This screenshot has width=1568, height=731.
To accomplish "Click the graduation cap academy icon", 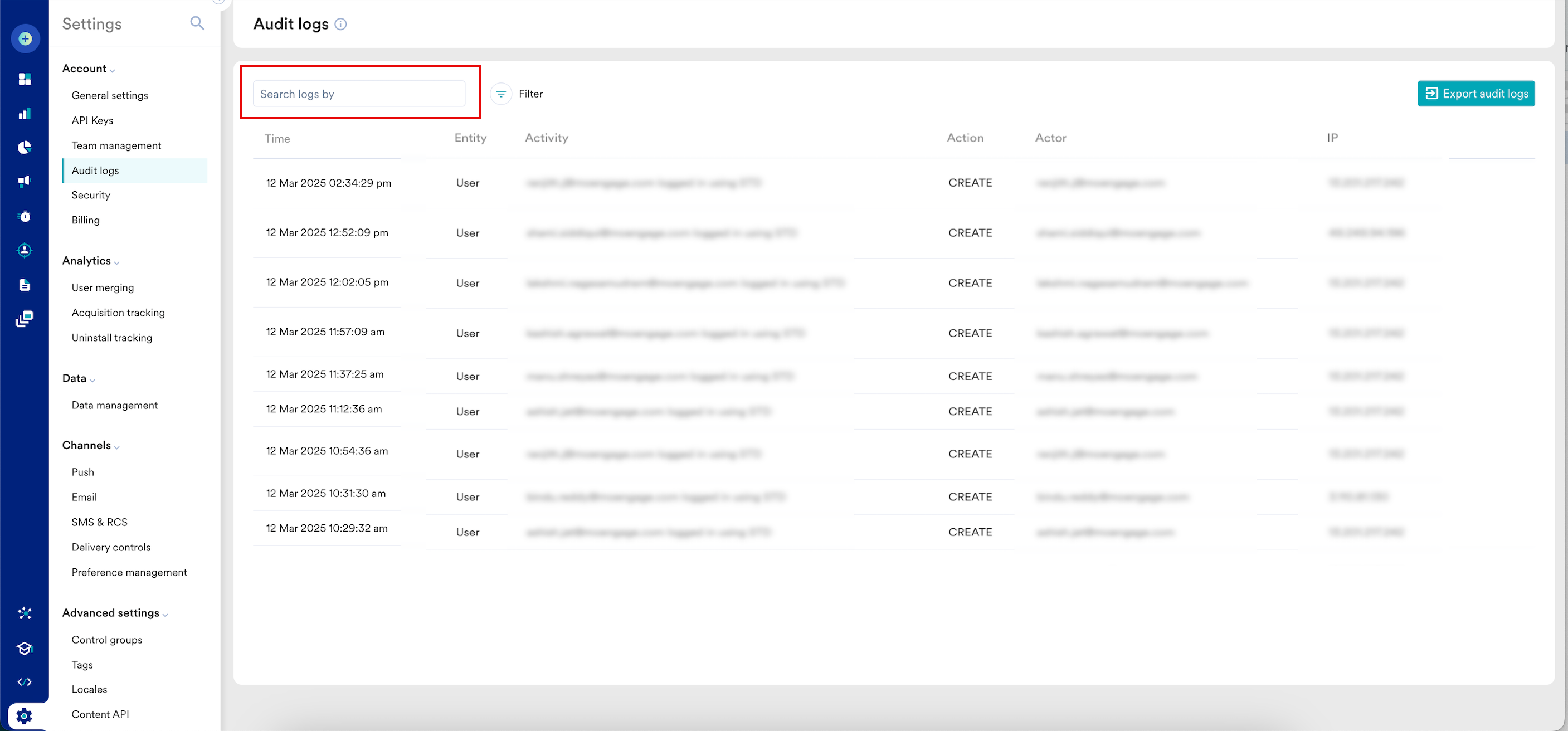I will 25,648.
